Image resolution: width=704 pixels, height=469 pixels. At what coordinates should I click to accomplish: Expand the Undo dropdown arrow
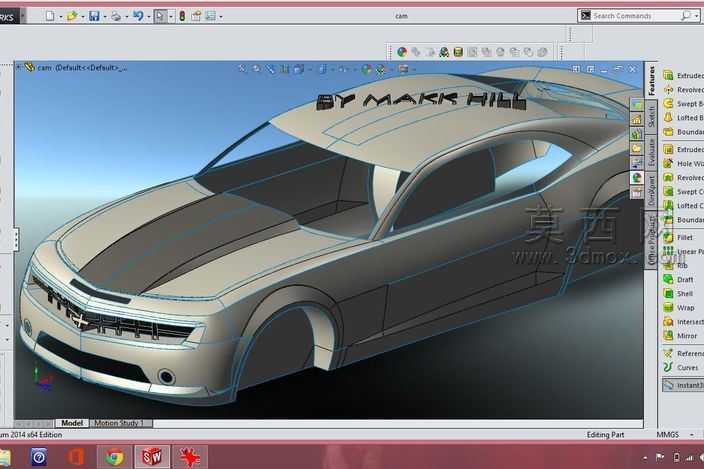[149, 17]
